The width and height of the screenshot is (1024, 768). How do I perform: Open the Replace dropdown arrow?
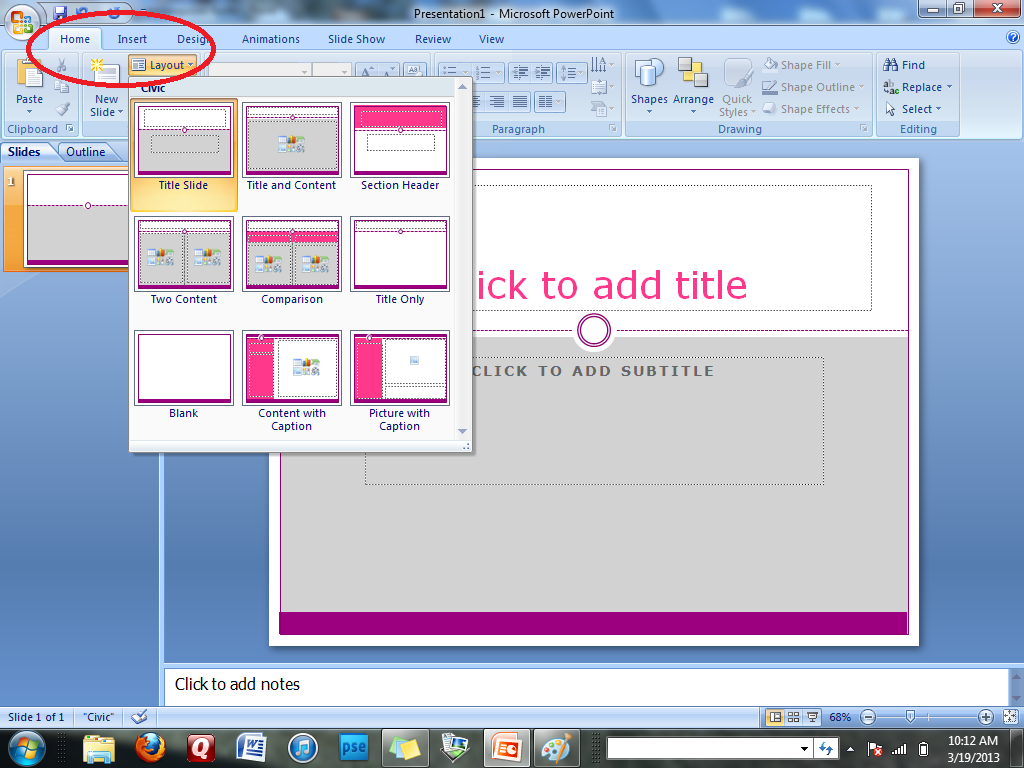tap(950, 87)
